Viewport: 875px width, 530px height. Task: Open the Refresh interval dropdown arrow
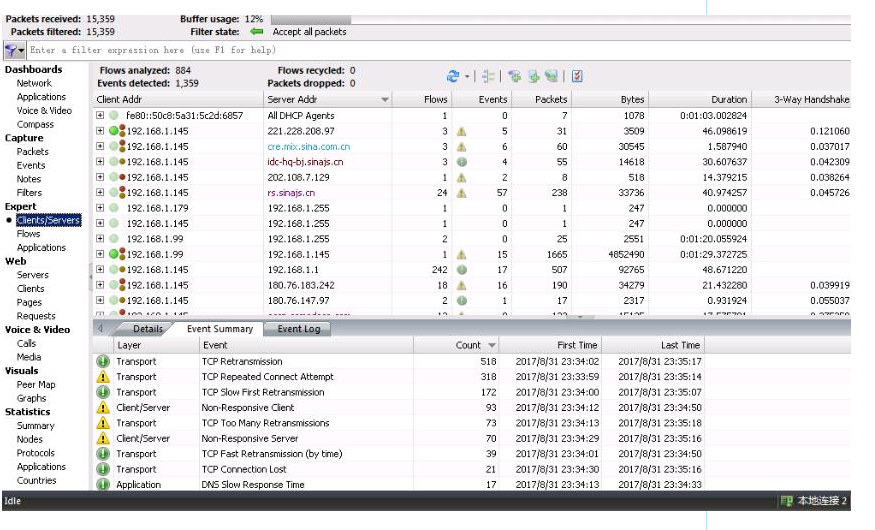coord(467,76)
